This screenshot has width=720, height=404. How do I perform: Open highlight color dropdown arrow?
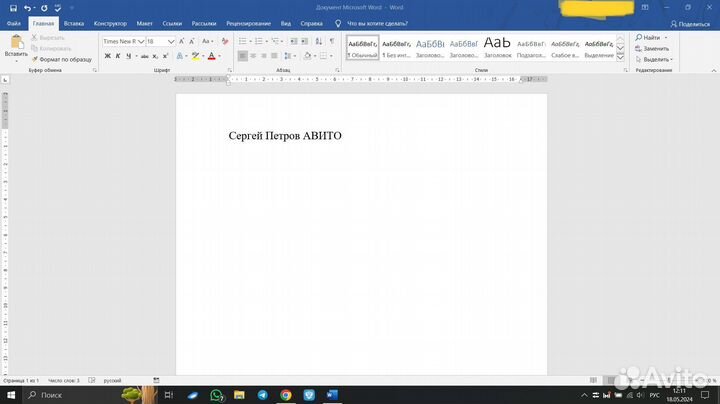(x=203, y=56)
